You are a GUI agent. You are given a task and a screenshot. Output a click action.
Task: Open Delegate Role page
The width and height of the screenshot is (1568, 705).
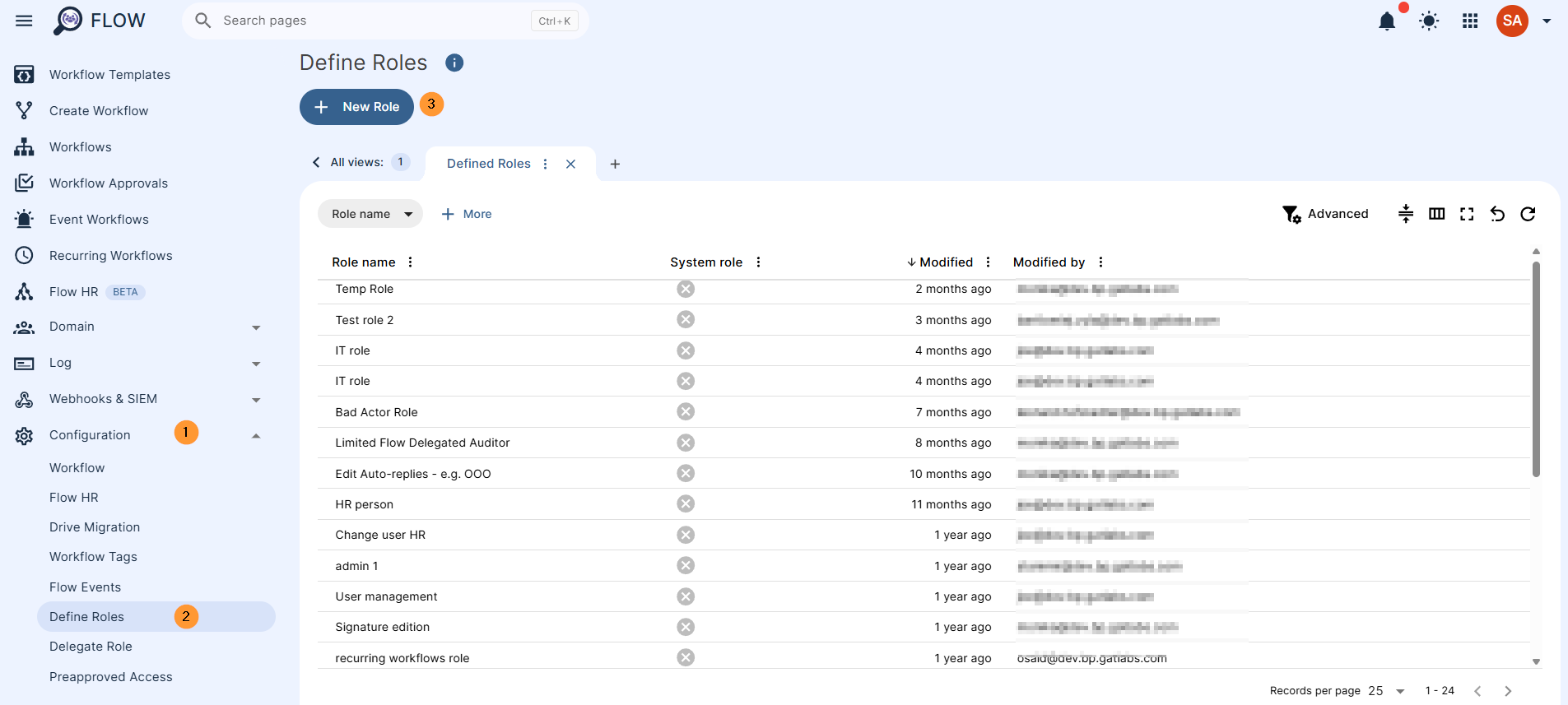(x=91, y=647)
